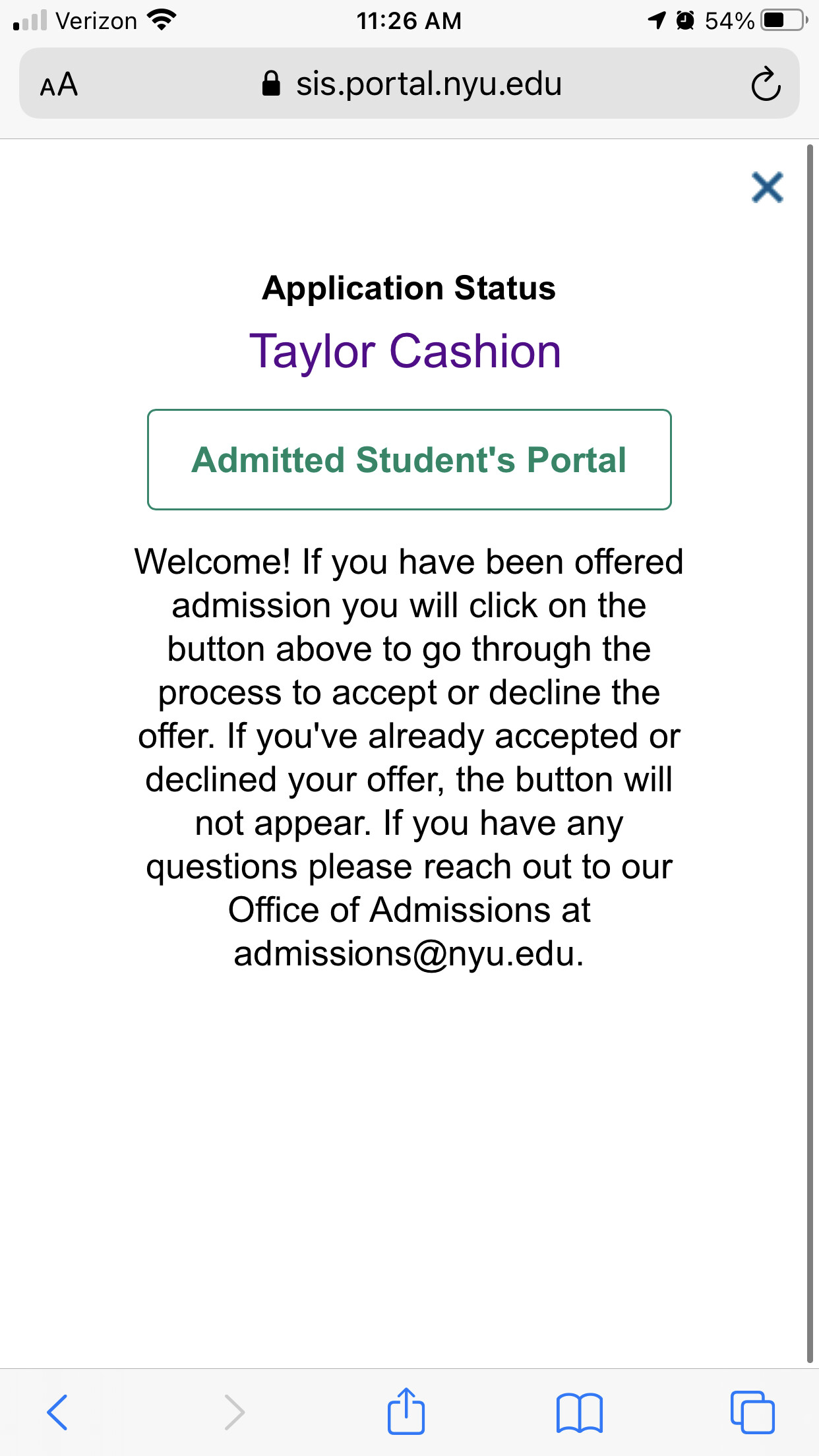Show all open tabs
The image size is (819, 1456).
click(752, 1412)
